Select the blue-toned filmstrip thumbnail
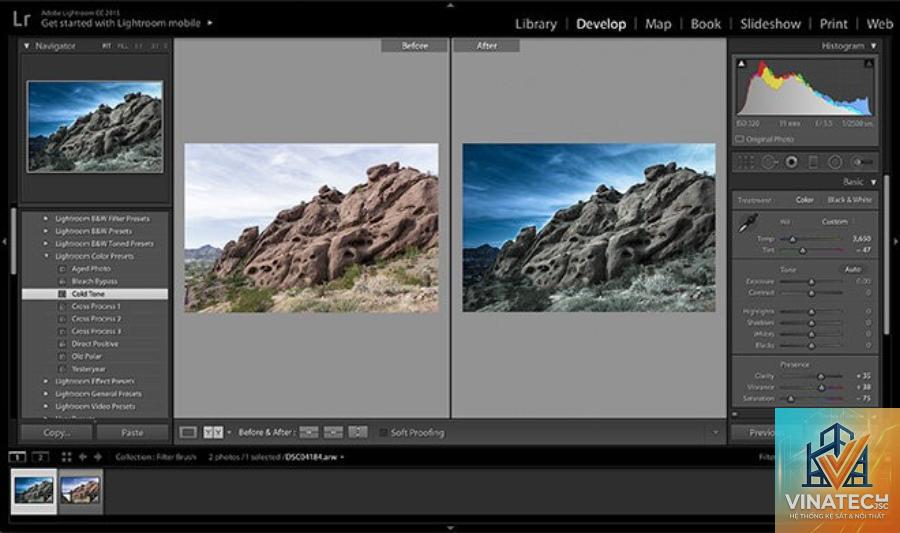Image resolution: width=900 pixels, height=533 pixels. tap(34, 491)
